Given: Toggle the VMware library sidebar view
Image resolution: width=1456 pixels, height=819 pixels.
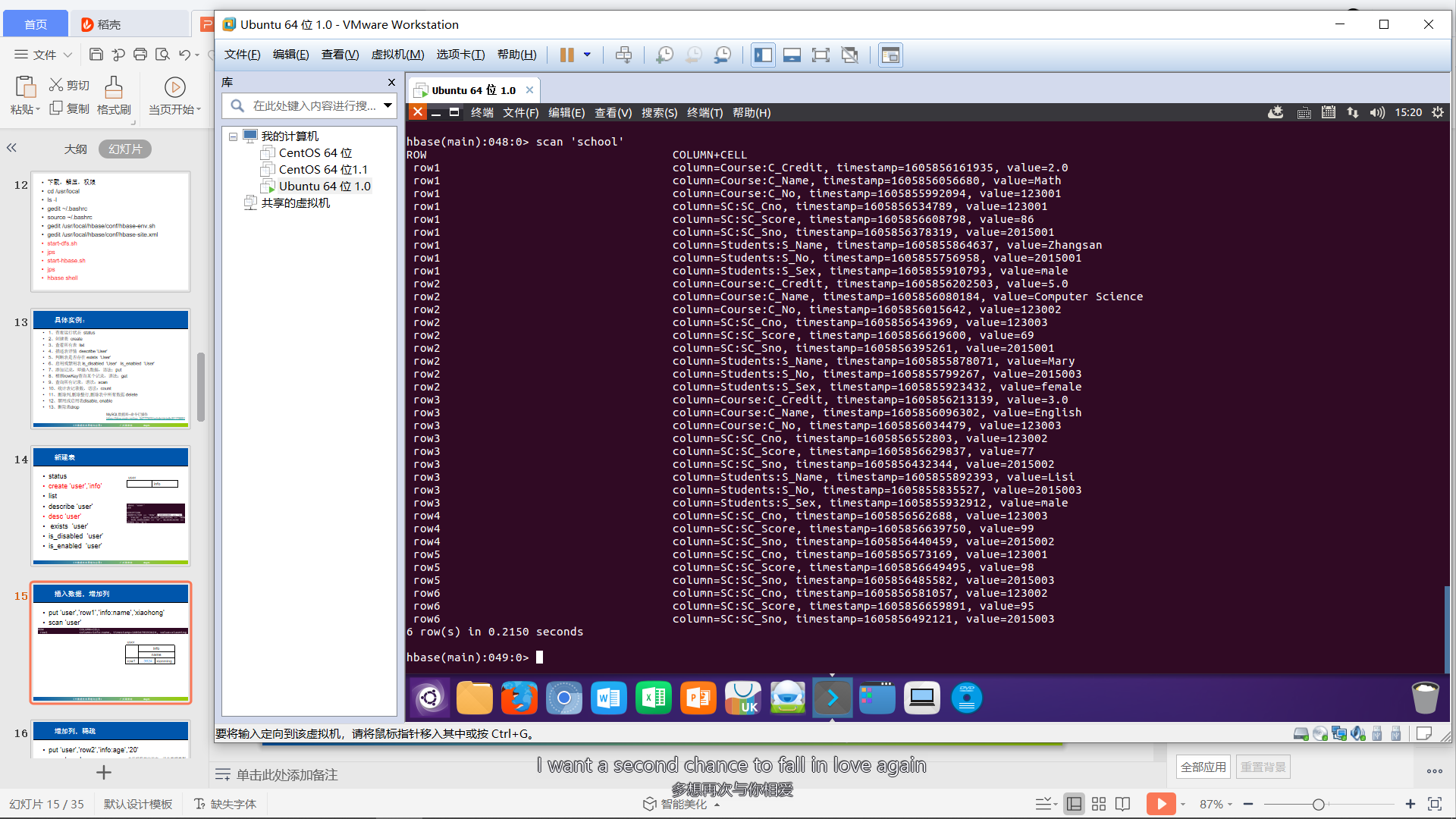Looking at the screenshot, I should point(763,55).
